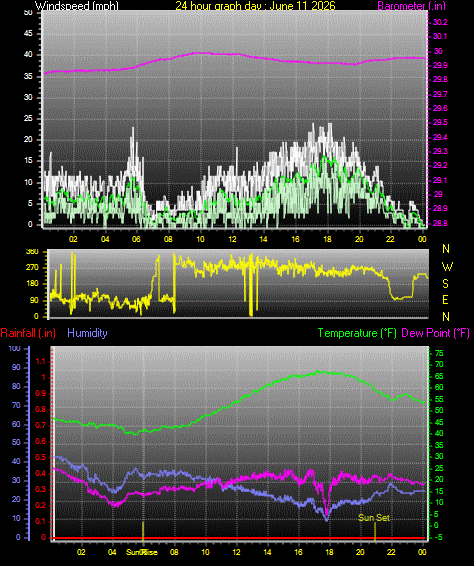Click the '15' windspeed axis value
The image size is (474, 566).
28,161
